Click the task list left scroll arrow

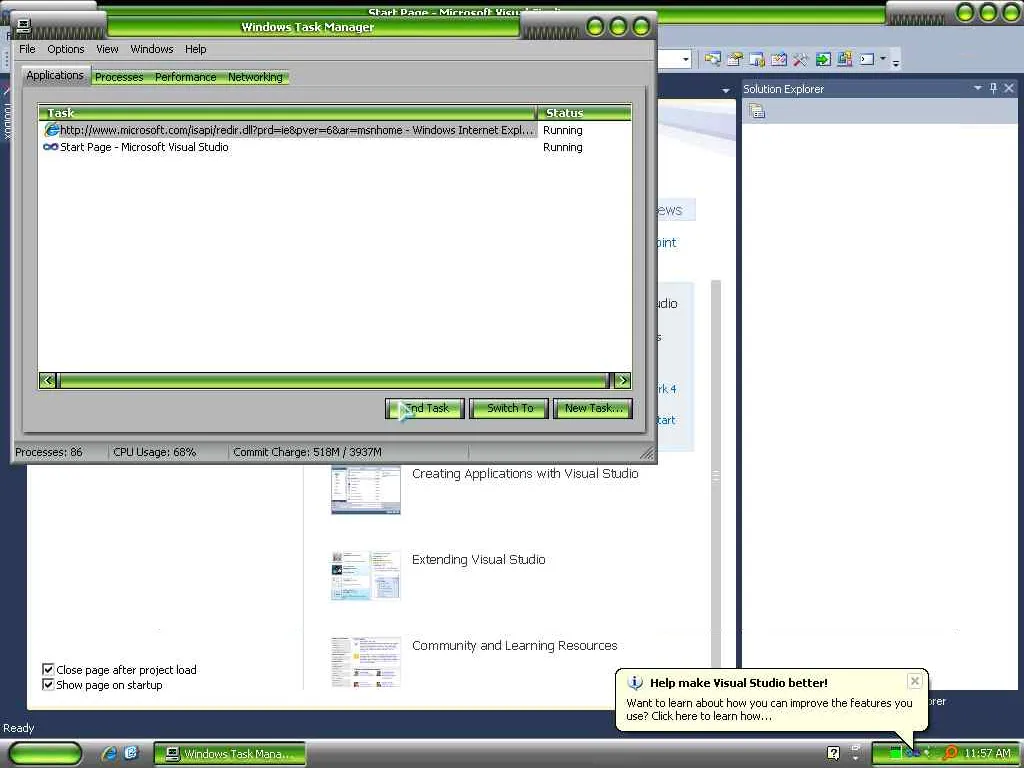(47, 380)
